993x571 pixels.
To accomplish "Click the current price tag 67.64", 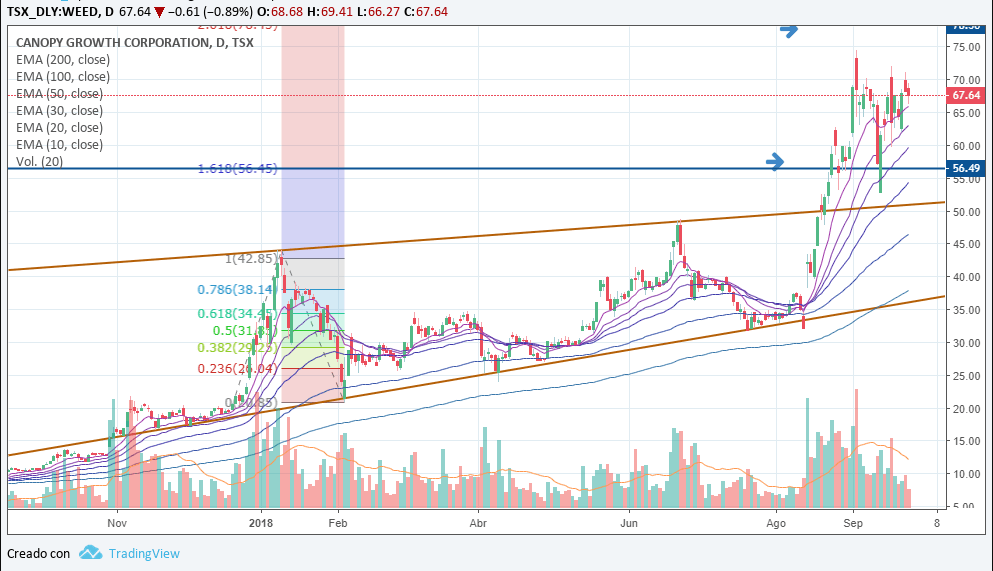I will tap(965, 95).
